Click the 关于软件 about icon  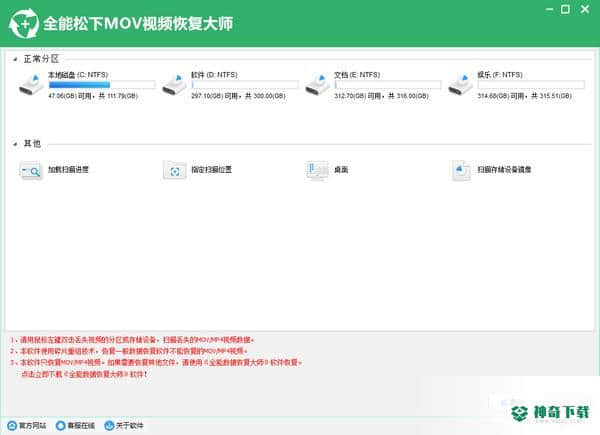coord(109,425)
